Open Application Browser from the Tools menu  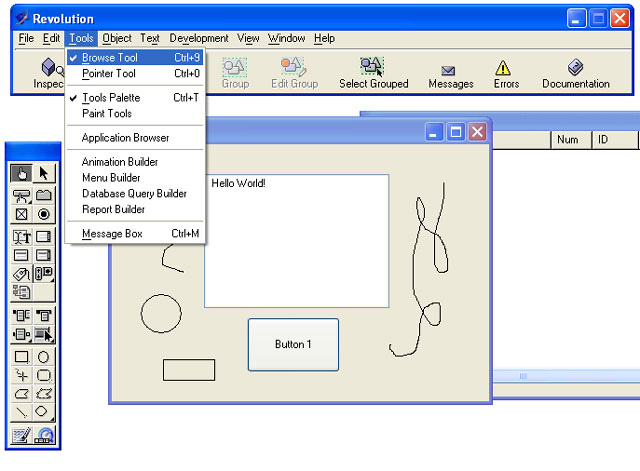pos(135,138)
